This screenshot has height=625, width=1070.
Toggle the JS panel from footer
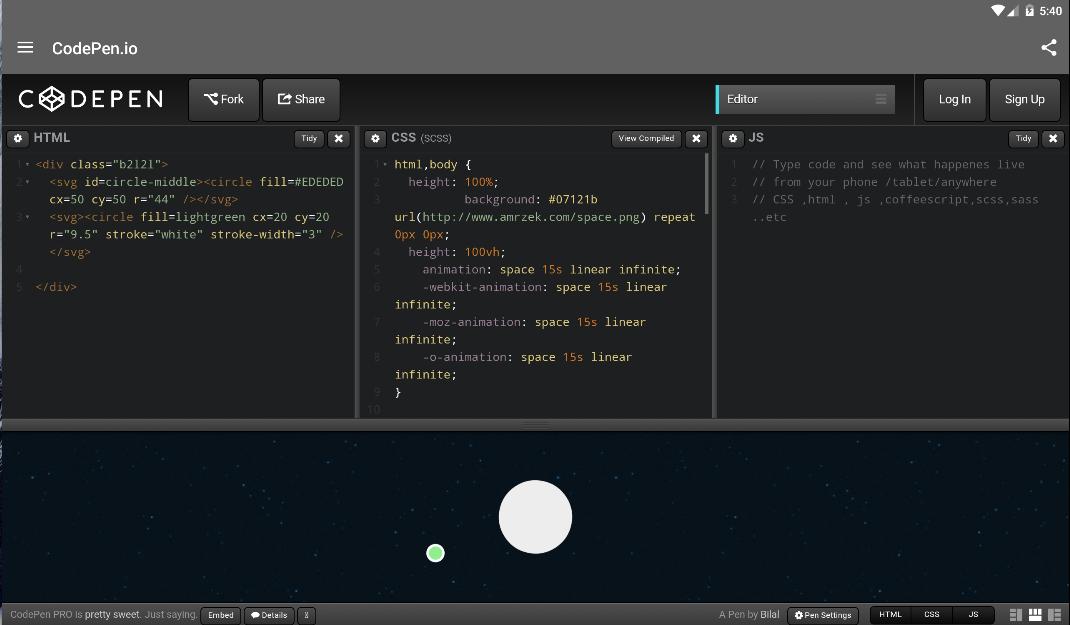coord(973,615)
